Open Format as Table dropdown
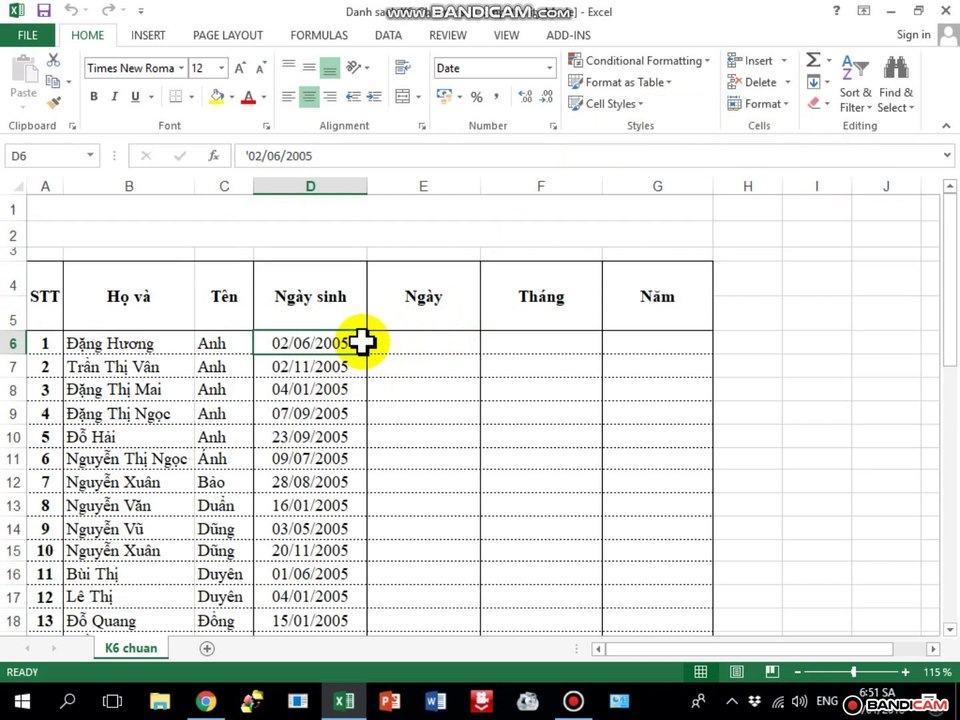The height and width of the screenshot is (720, 960). [620, 82]
